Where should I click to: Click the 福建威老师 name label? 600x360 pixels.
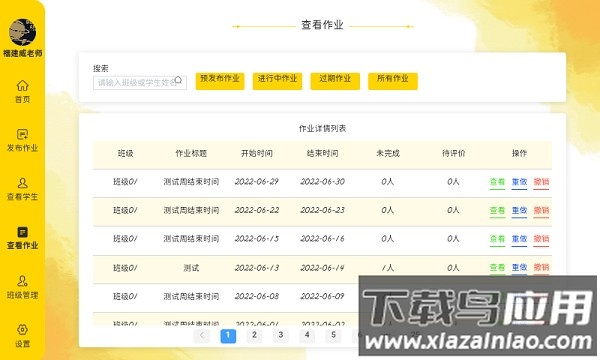[x=23, y=53]
